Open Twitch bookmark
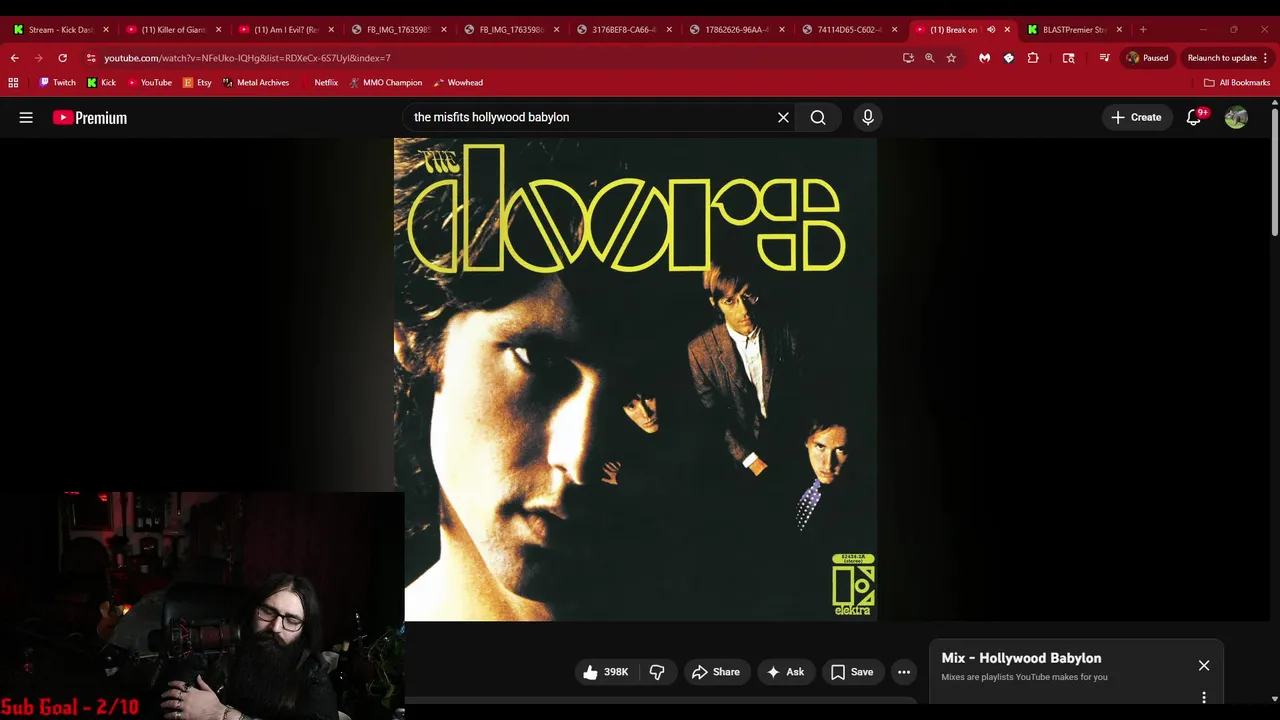Image resolution: width=1280 pixels, height=720 pixels. click(x=57, y=82)
